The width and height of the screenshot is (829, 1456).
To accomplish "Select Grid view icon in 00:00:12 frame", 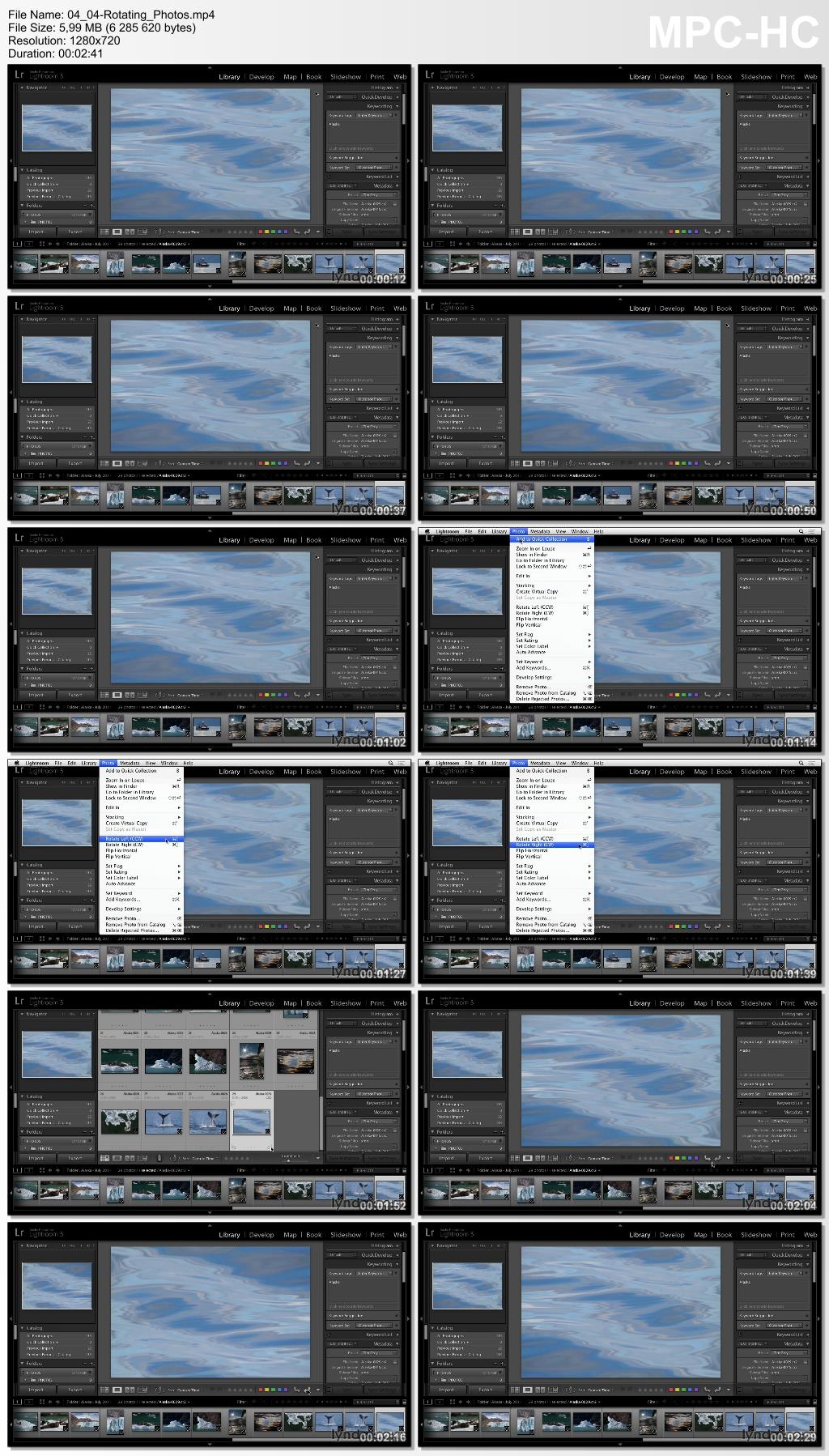I will 104,232.
